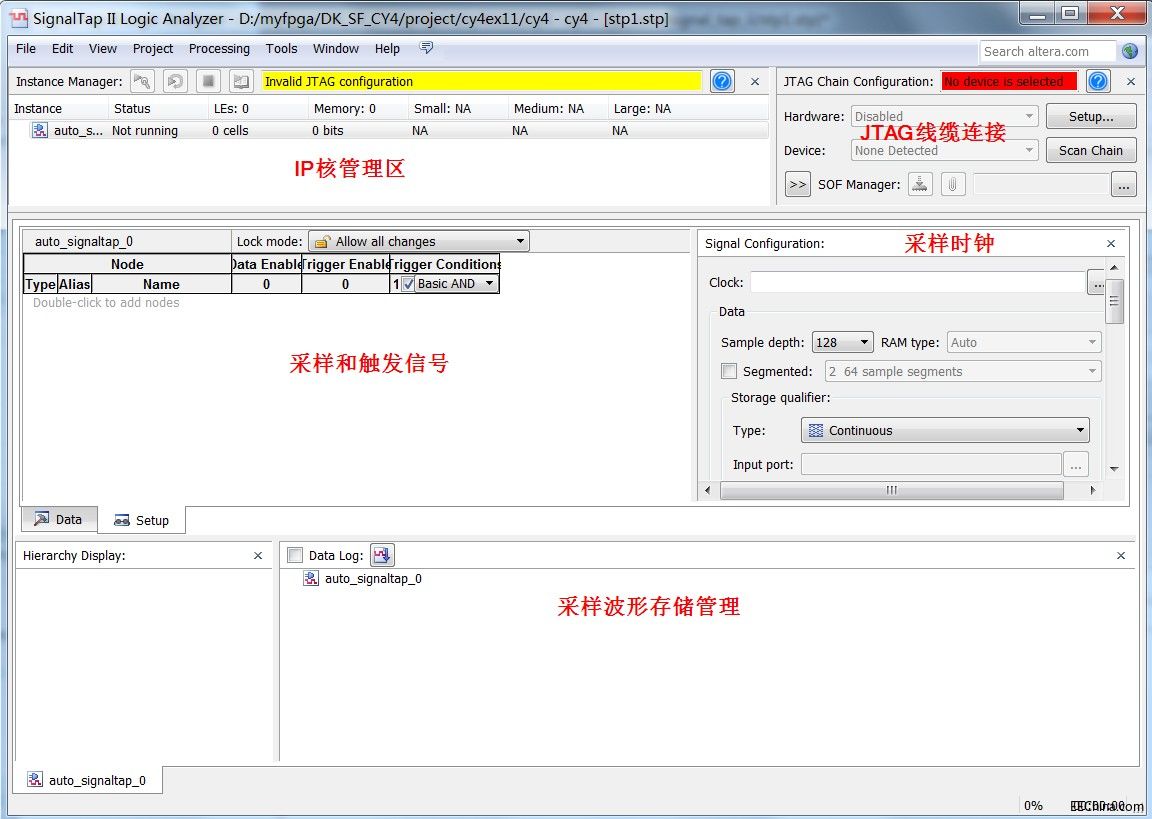Click the Data Log save icon
This screenshot has width=1152, height=819.
pyautogui.click(x=382, y=555)
